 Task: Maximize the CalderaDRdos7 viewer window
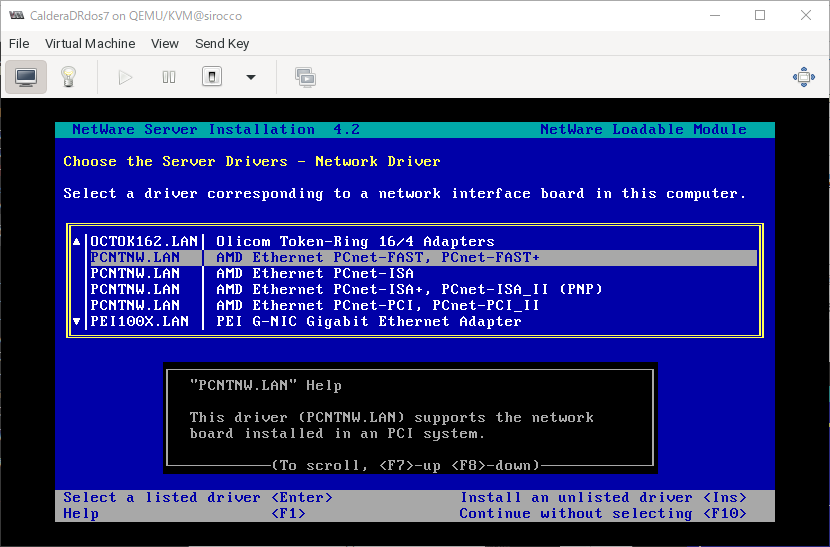click(x=760, y=15)
